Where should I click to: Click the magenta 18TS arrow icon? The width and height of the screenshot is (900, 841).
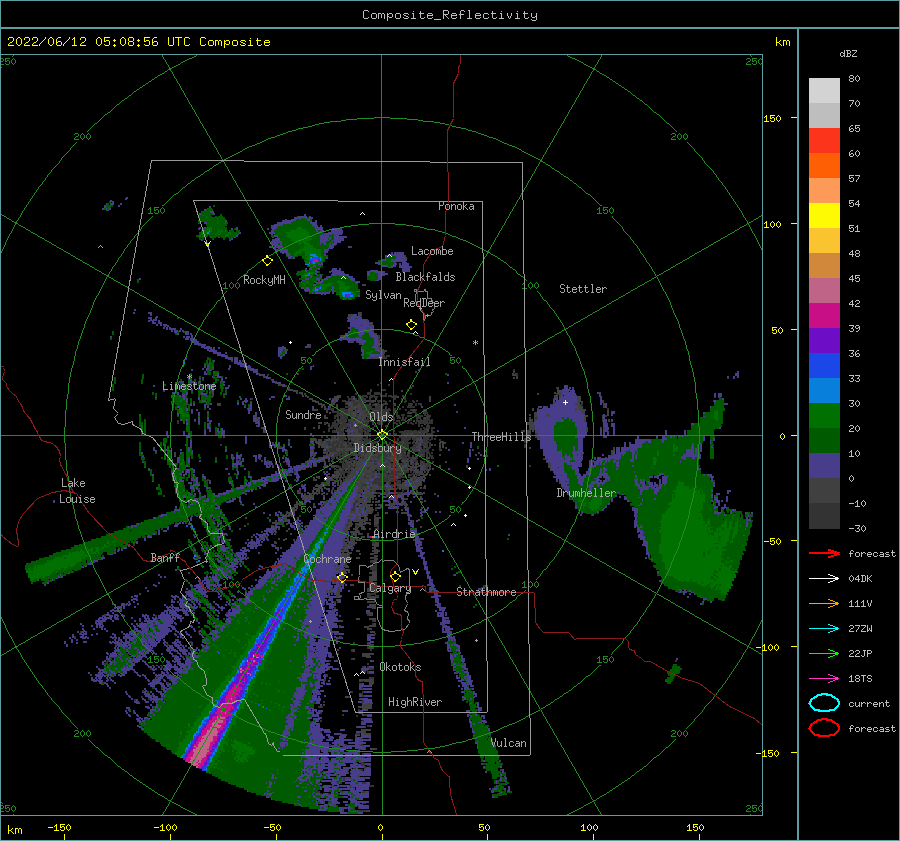coord(824,679)
